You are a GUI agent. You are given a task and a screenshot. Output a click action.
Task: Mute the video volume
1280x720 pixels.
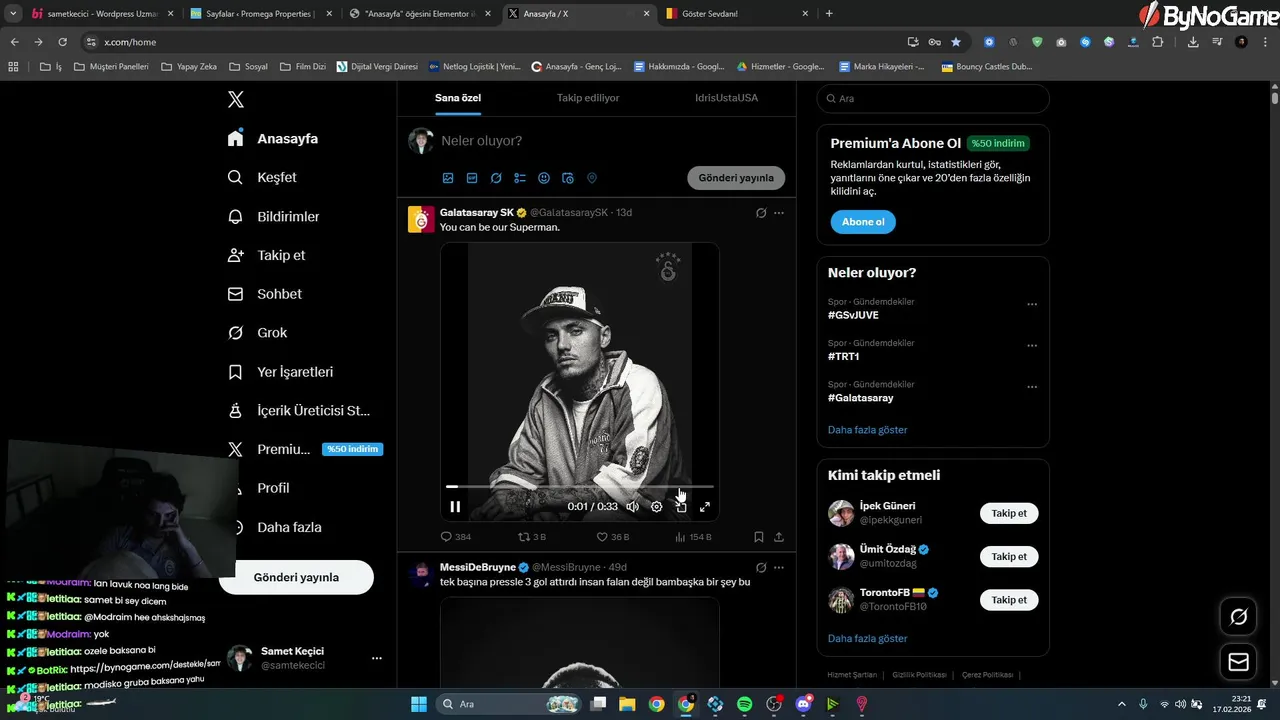click(x=632, y=507)
